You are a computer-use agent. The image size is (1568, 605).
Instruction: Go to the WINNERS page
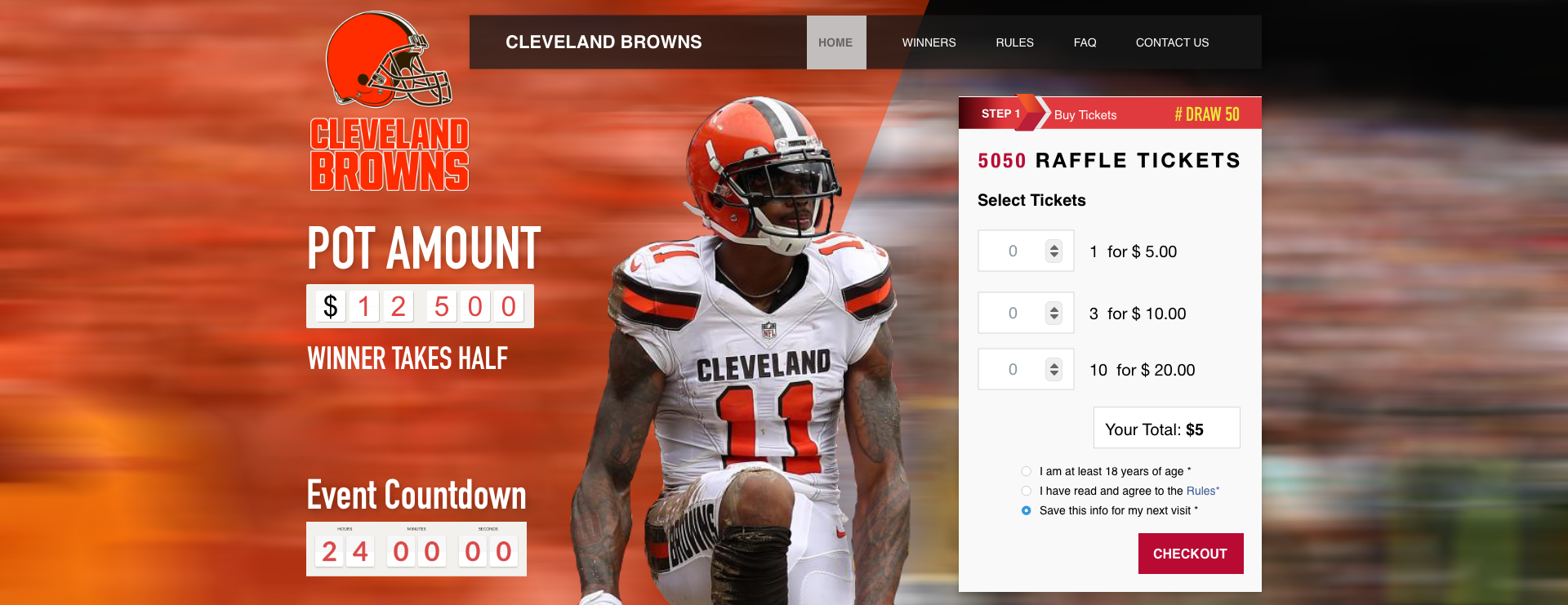click(929, 42)
